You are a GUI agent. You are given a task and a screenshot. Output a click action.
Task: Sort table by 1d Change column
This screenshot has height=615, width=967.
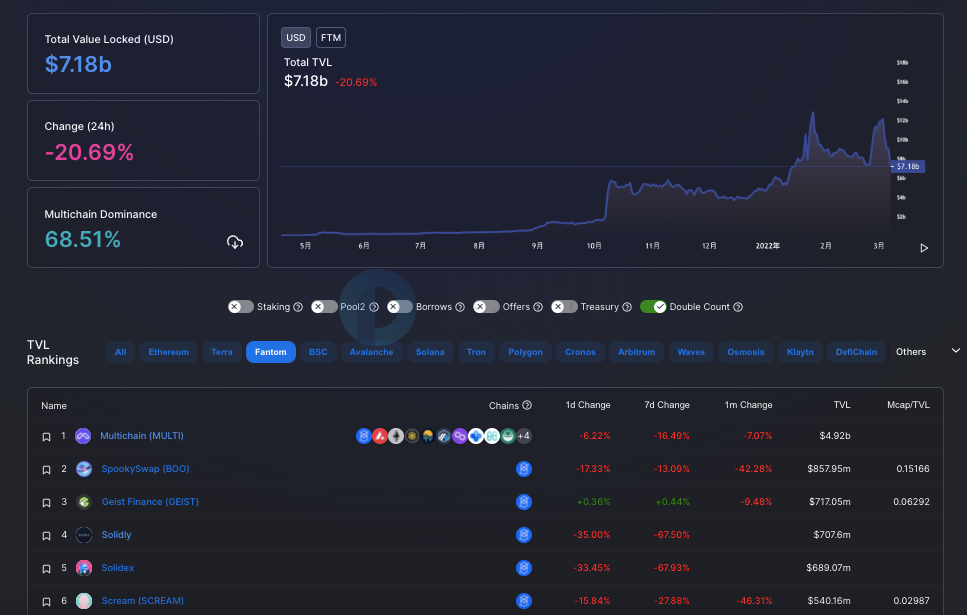588,405
